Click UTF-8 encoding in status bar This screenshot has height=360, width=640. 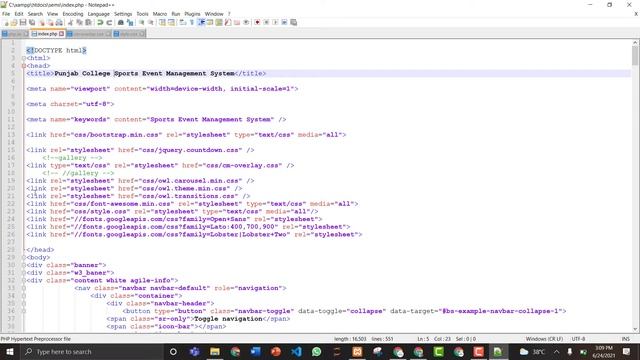pos(578,339)
